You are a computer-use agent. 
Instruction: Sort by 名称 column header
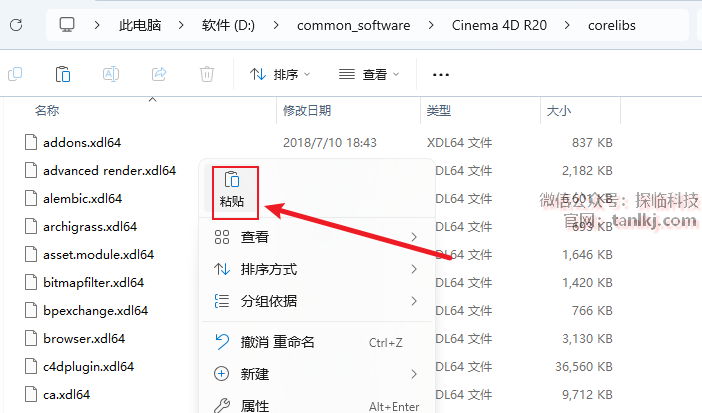[x=47, y=111]
